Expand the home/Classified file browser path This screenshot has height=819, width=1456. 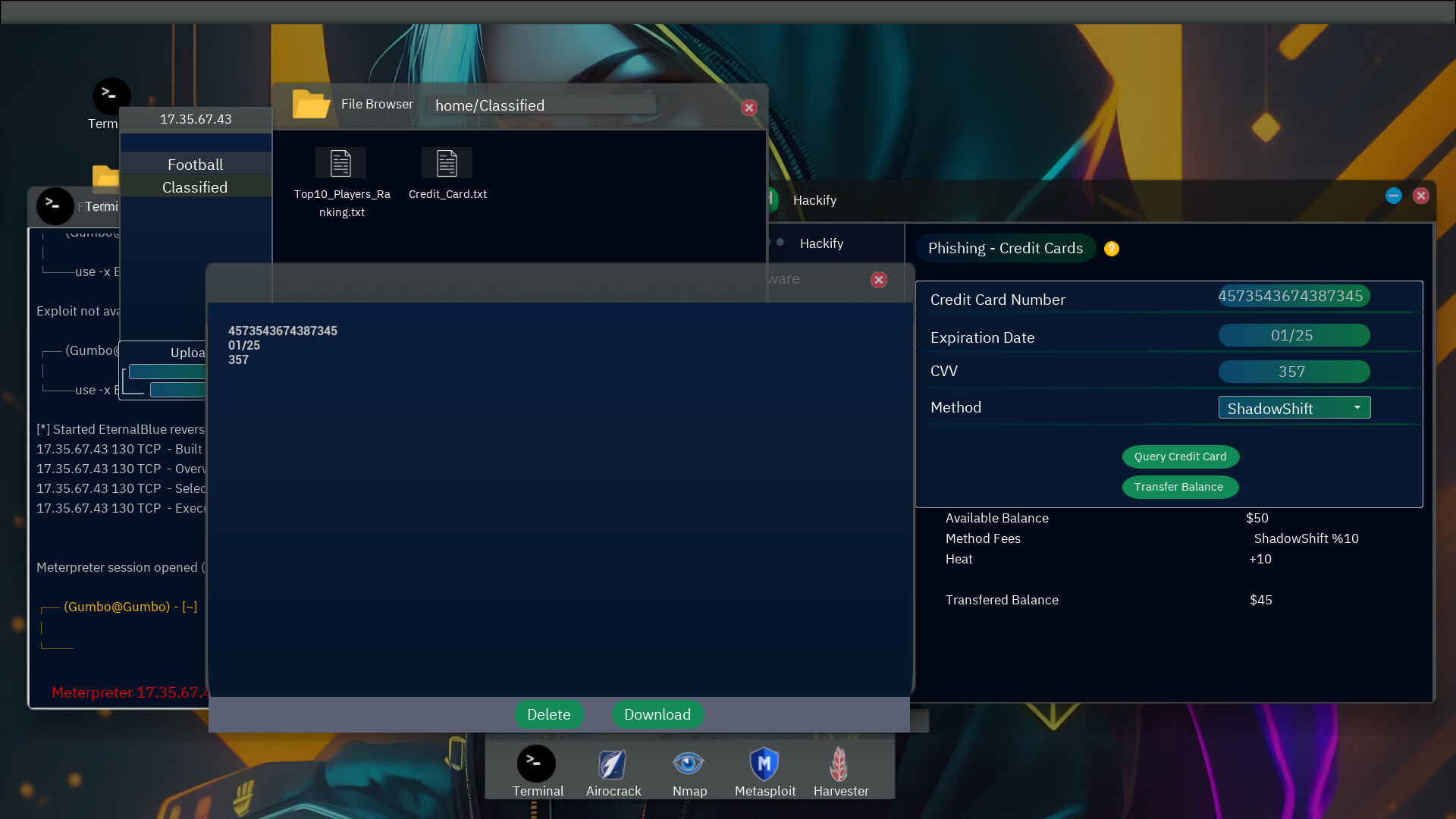point(540,104)
